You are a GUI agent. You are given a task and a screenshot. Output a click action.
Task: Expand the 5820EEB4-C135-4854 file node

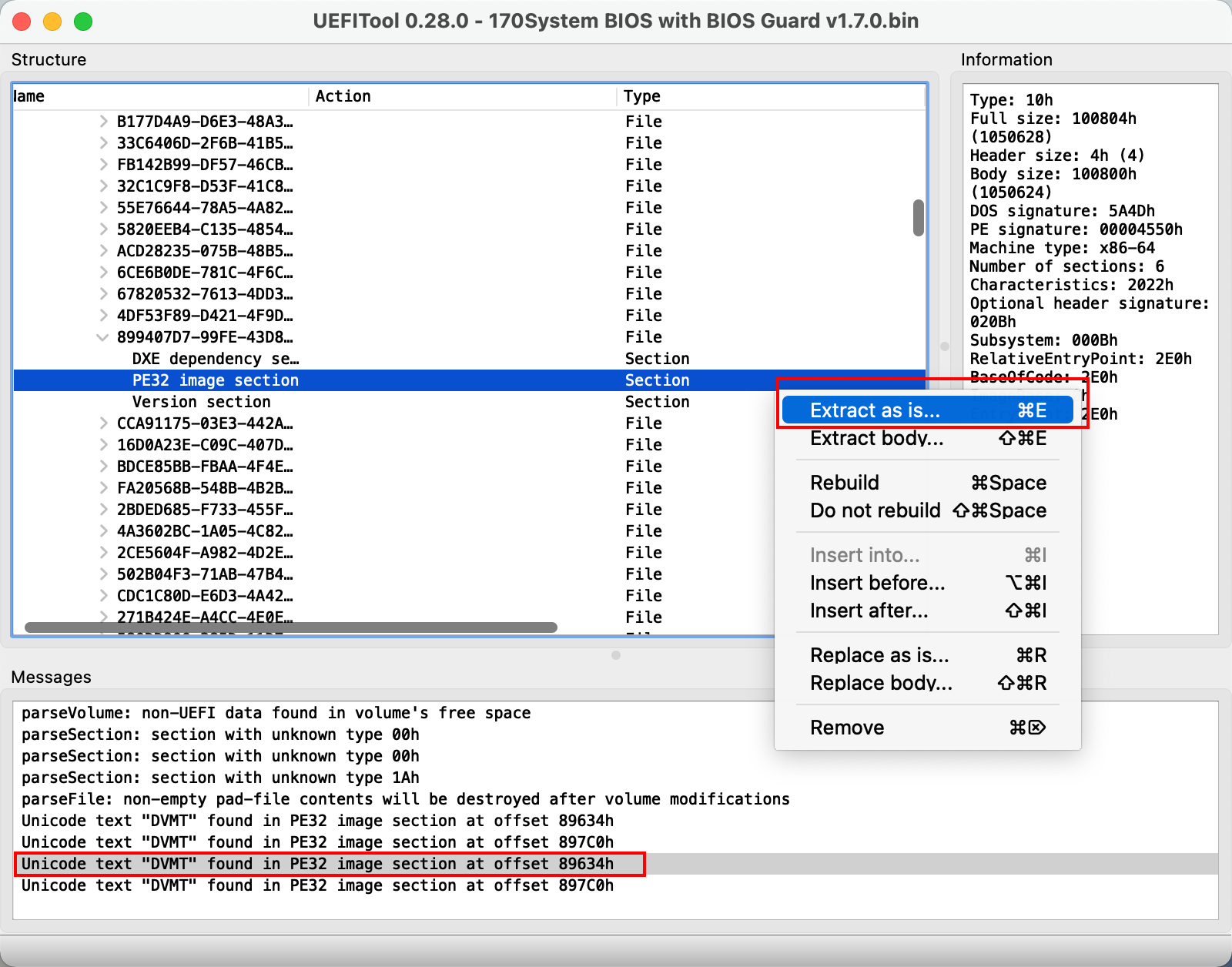pyautogui.click(x=103, y=229)
